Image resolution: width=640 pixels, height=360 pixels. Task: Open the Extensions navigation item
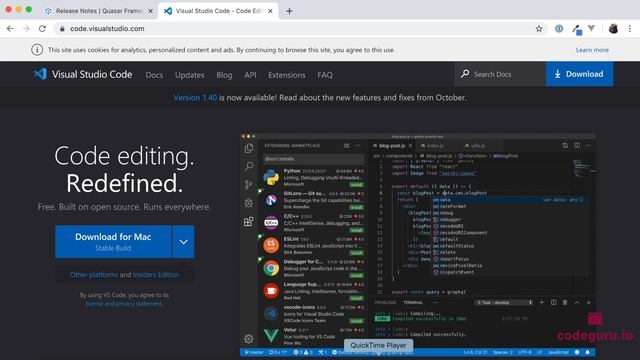(x=287, y=75)
